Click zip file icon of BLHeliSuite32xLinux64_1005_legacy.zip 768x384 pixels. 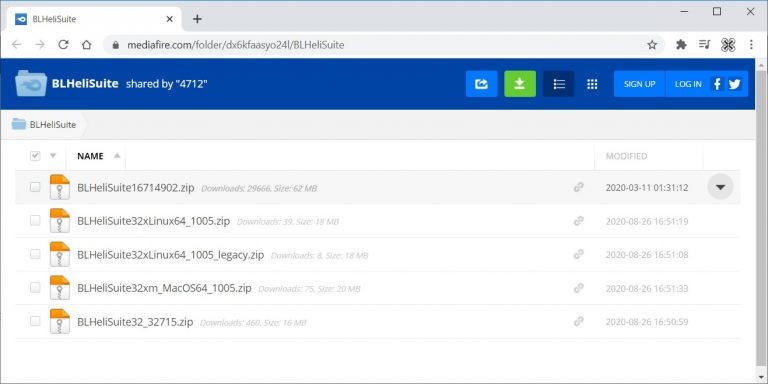tap(60, 254)
